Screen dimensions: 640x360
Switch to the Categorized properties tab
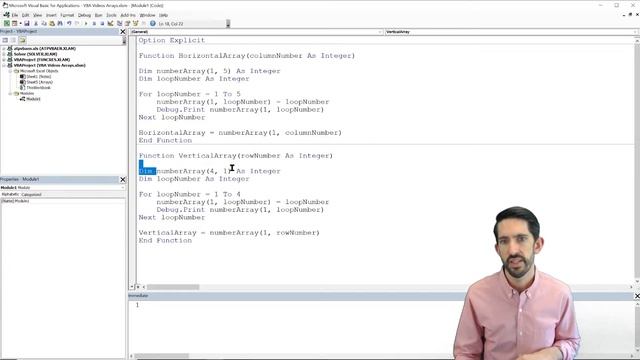tap(31, 194)
